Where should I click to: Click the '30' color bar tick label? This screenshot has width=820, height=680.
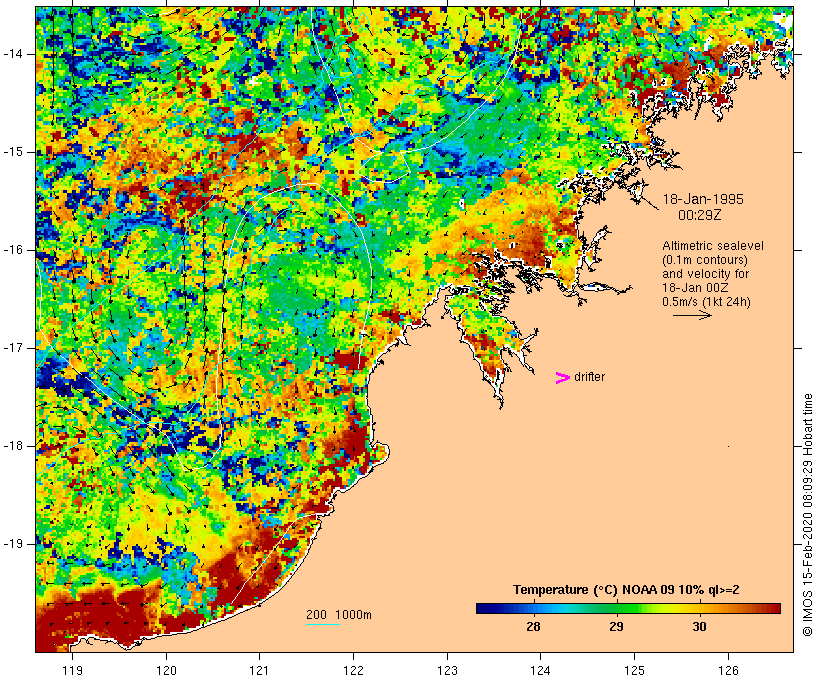tap(699, 626)
